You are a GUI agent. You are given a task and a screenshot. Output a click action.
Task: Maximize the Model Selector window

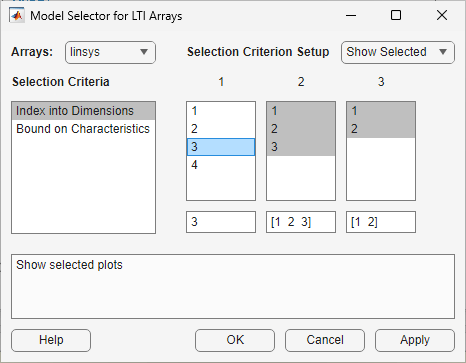396,15
